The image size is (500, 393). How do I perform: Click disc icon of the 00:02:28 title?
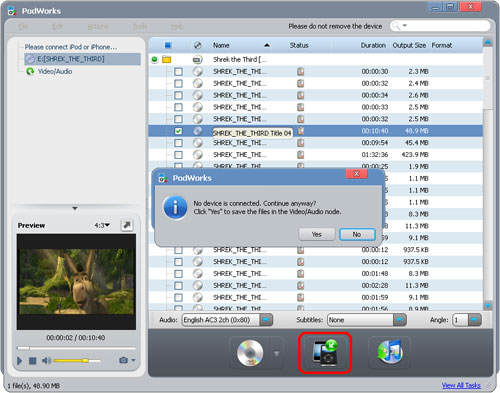(x=198, y=286)
